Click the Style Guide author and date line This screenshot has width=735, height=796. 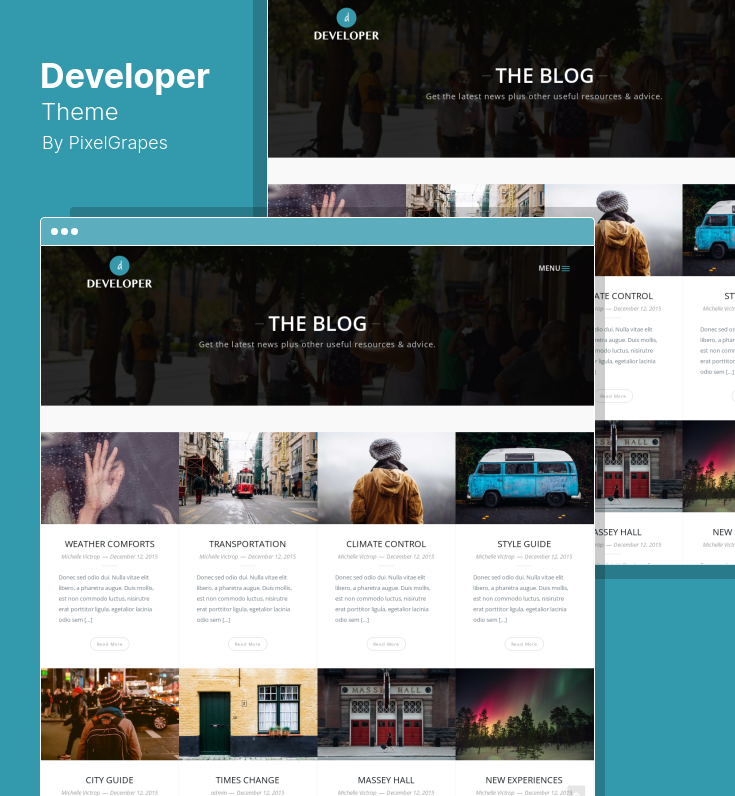coord(524,556)
